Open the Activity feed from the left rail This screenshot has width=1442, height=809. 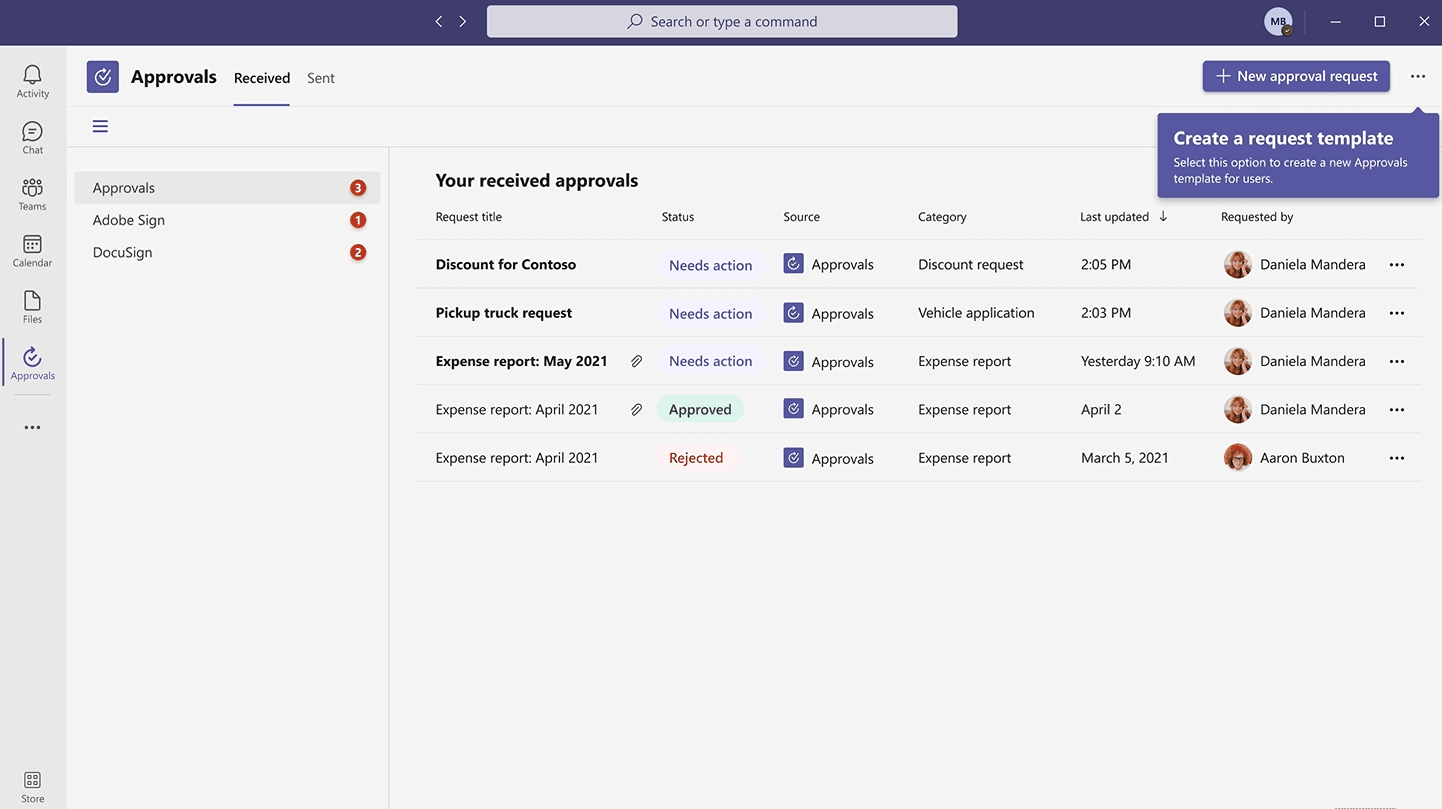(x=31, y=78)
